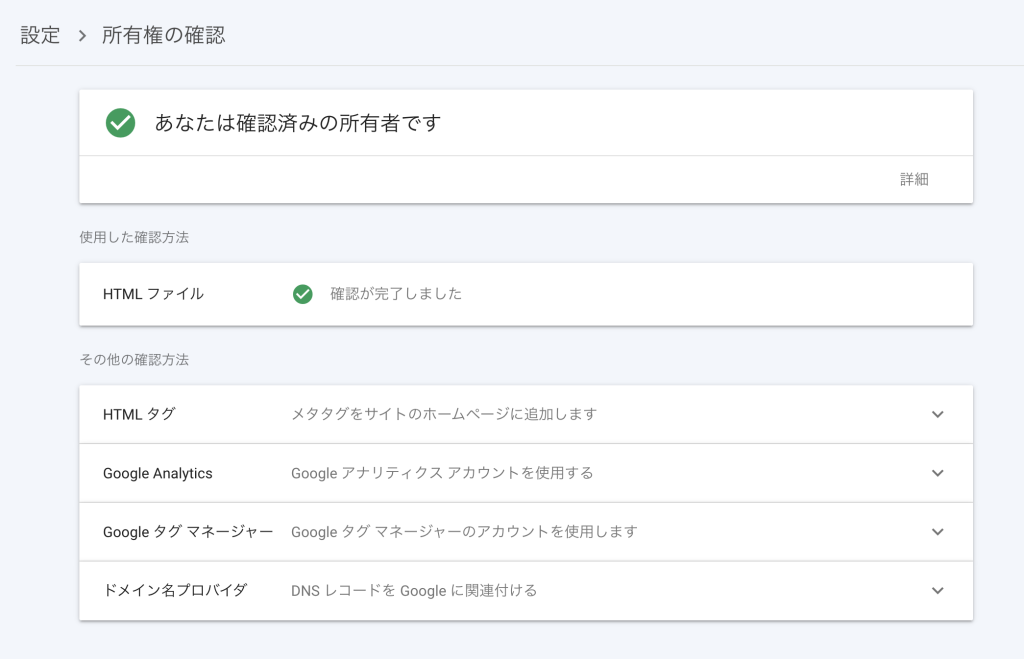The width and height of the screenshot is (1024, 659).
Task: Click the メタタグをサイトのホームページに追加します description
Action: 442,413
